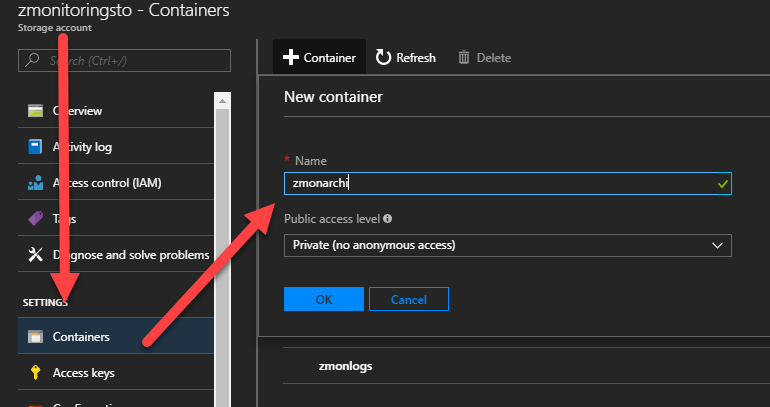Open the Activity log menu item
The height and width of the screenshot is (407, 770).
pos(116,147)
